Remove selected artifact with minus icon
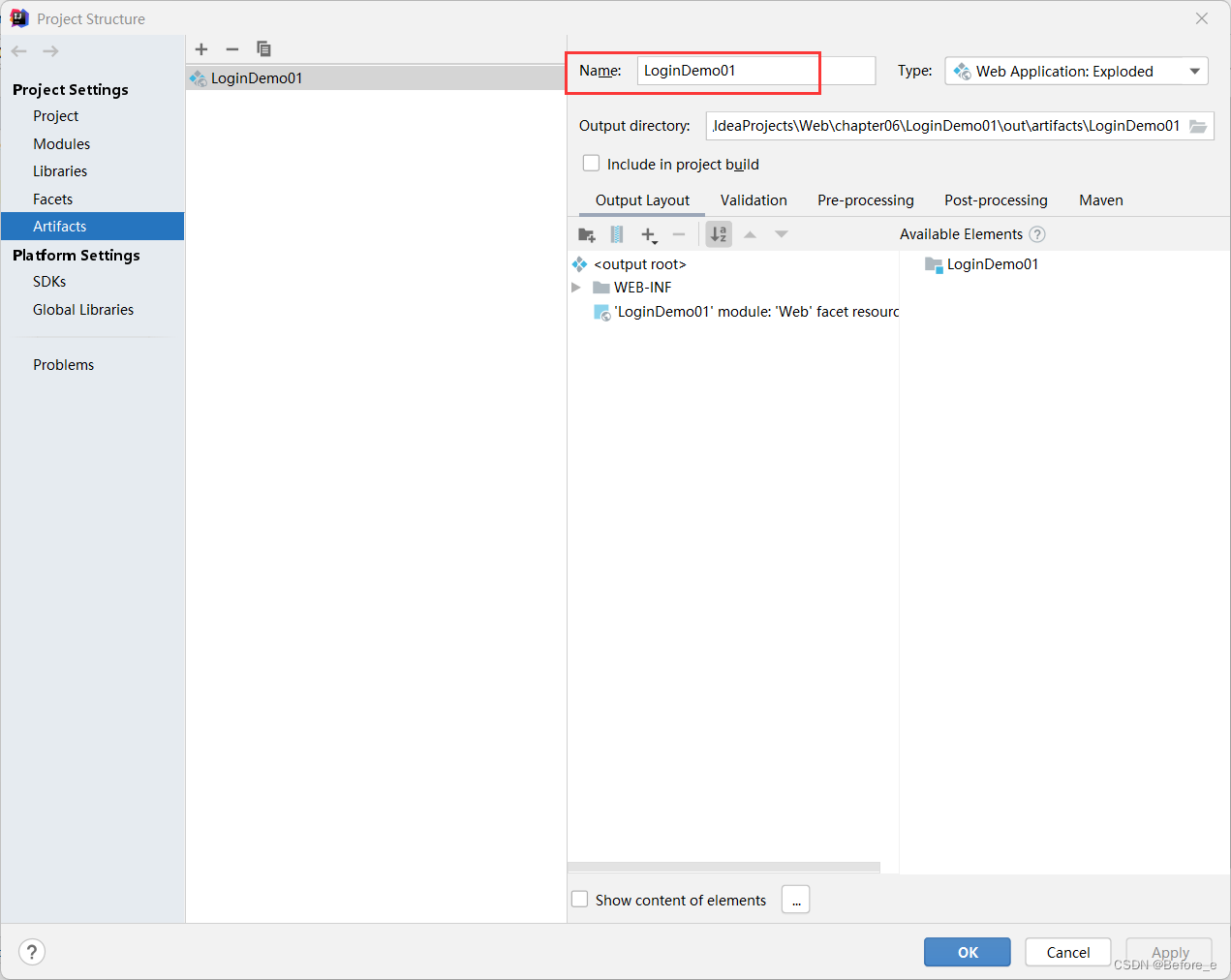Image resolution: width=1231 pixels, height=980 pixels. (x=232, y=49)
